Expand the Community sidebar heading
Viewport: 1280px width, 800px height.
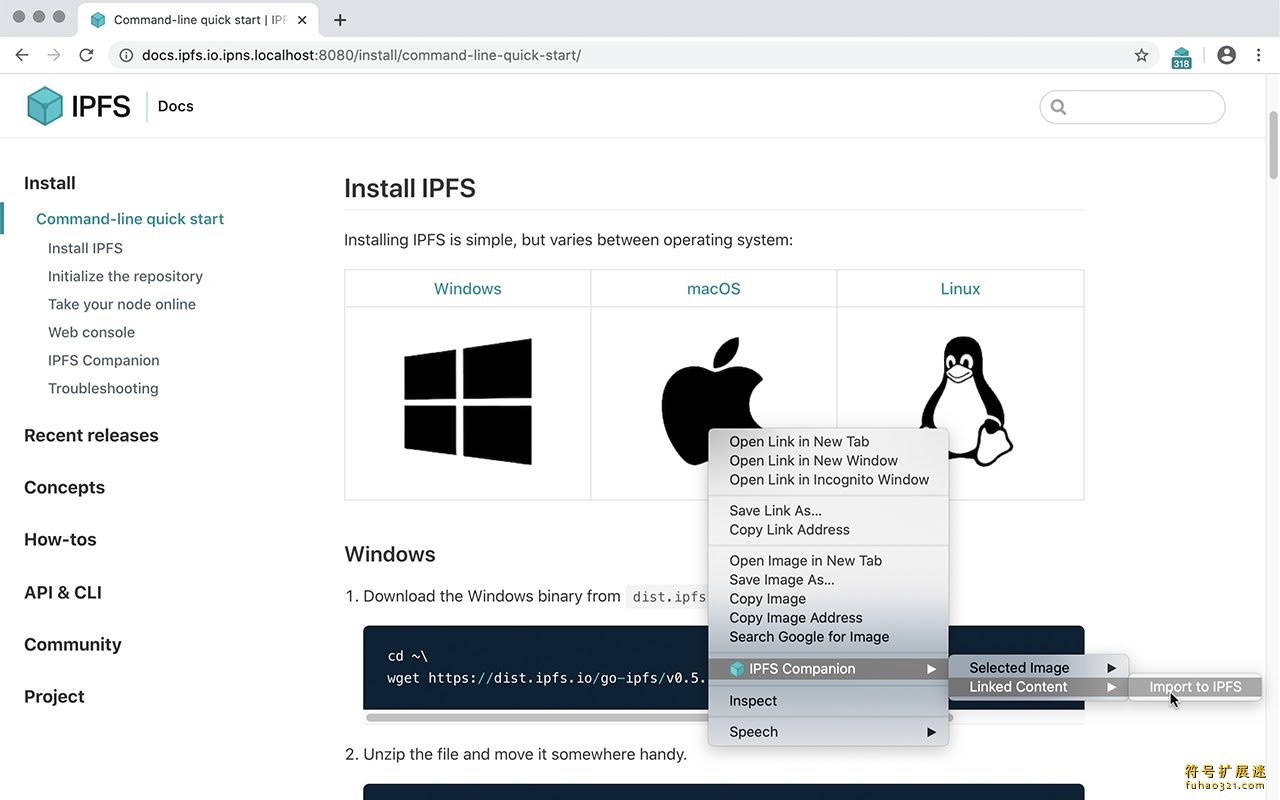click(73, 644)
